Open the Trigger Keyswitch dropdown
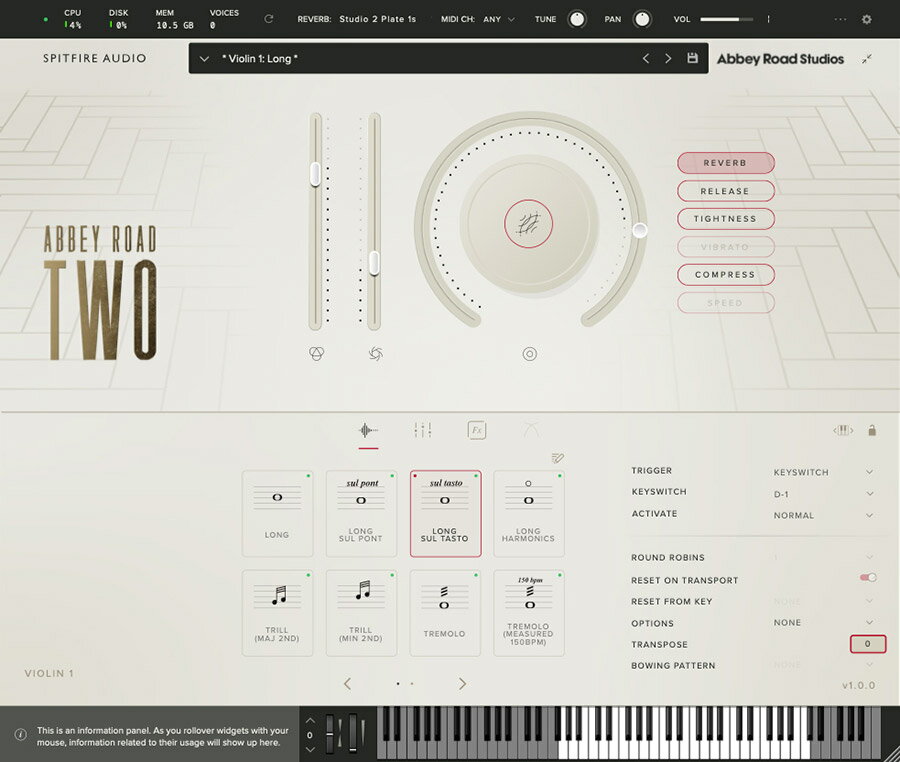Viewport: 900px width, 762px height. [823, 472]
